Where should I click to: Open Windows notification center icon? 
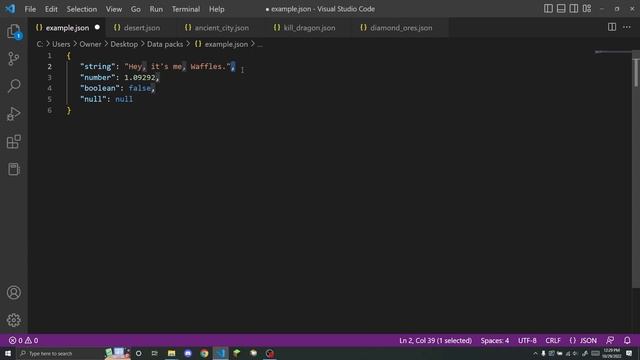click(629, 353)
